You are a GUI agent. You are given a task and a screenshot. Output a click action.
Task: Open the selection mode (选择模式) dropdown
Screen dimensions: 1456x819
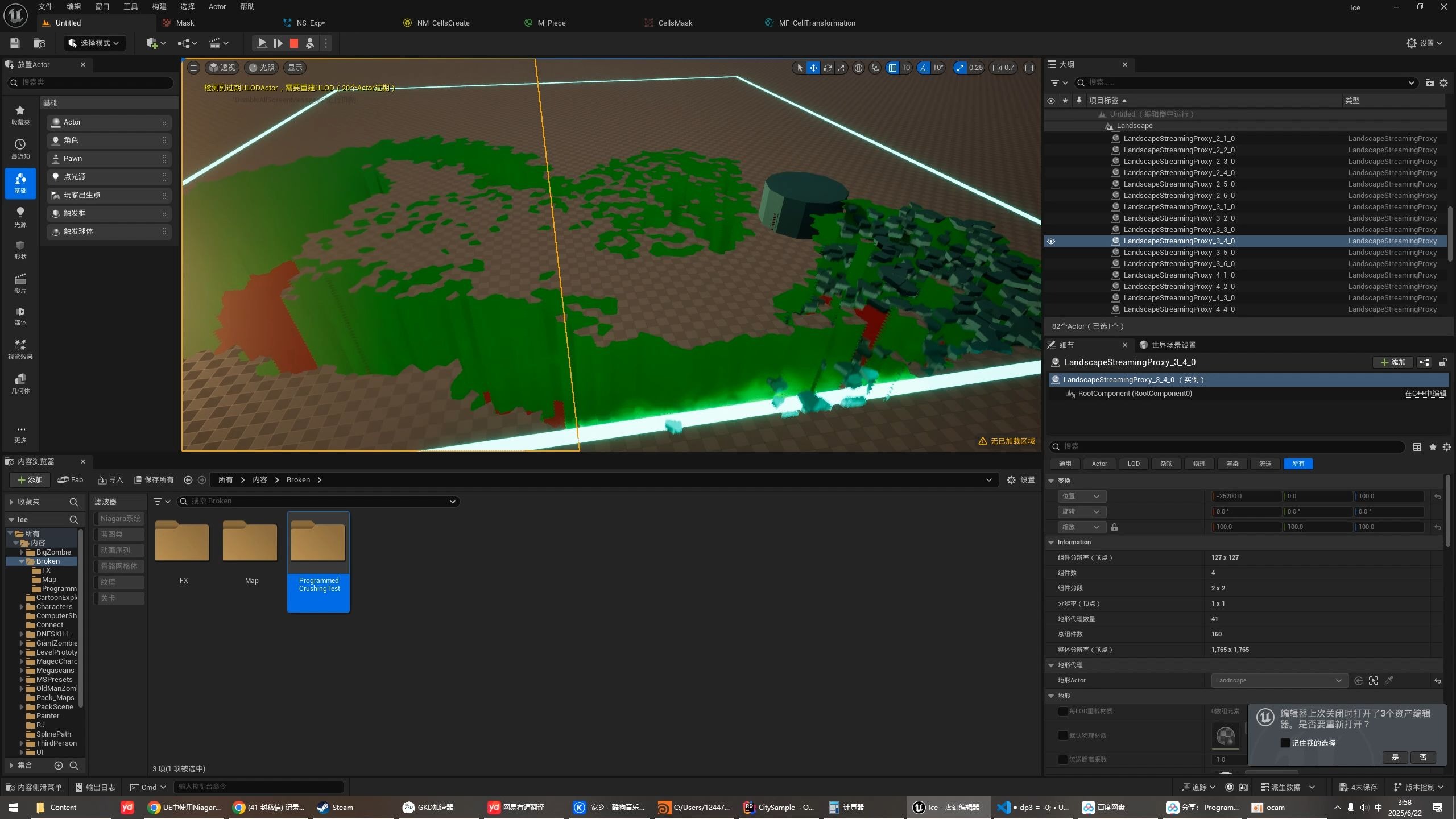coord(94,43)
